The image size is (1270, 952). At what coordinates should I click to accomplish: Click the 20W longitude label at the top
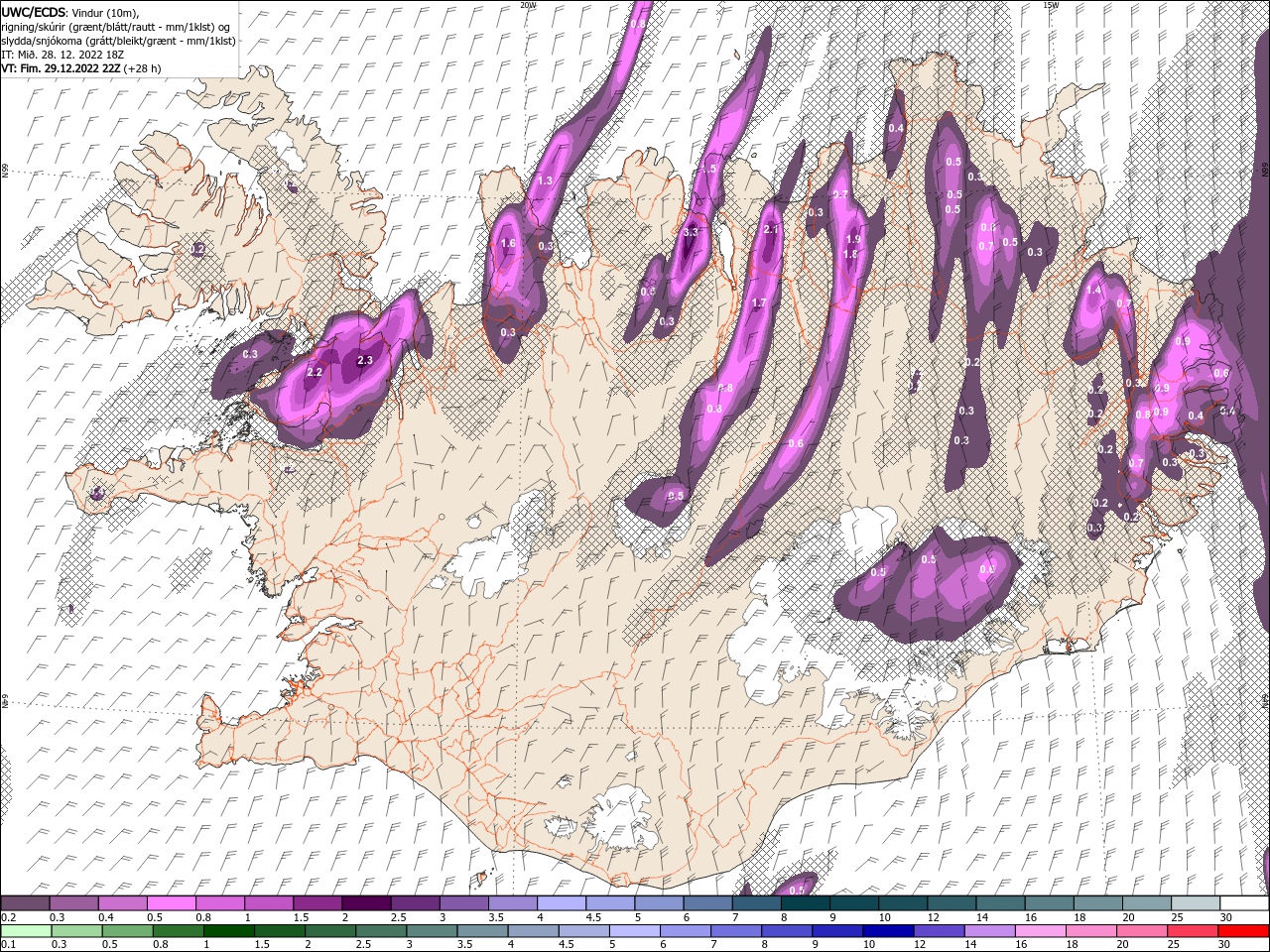pyautogui.click(x=528, y=5)
